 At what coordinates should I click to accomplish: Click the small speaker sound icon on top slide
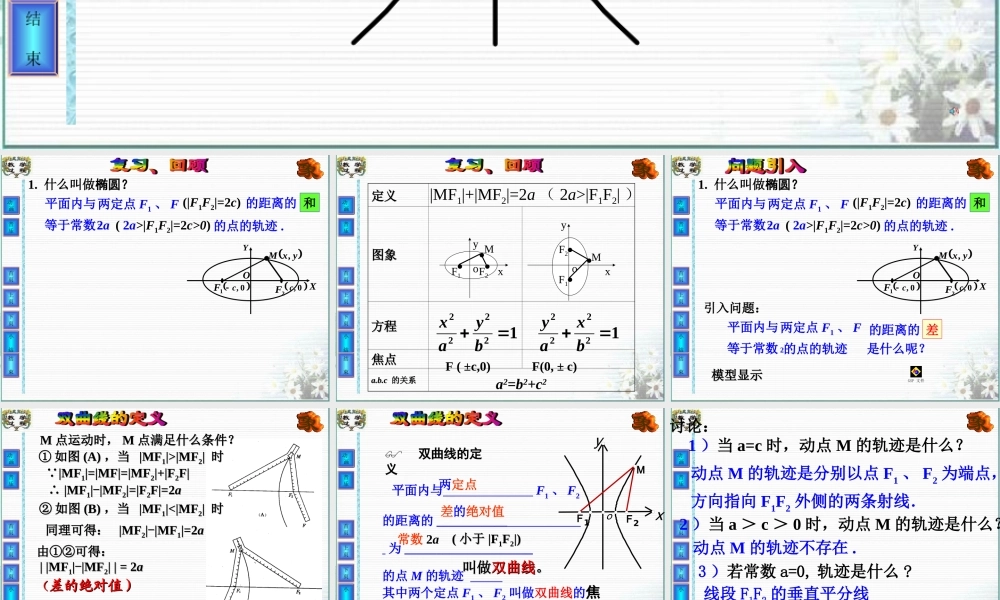954,111
